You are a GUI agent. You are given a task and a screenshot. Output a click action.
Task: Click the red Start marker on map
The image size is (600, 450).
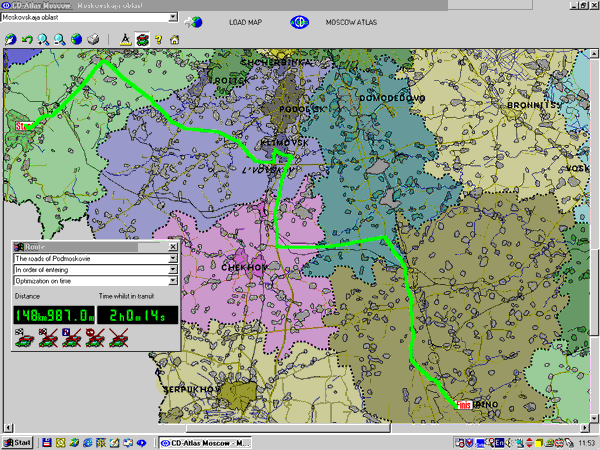[24, 126]
